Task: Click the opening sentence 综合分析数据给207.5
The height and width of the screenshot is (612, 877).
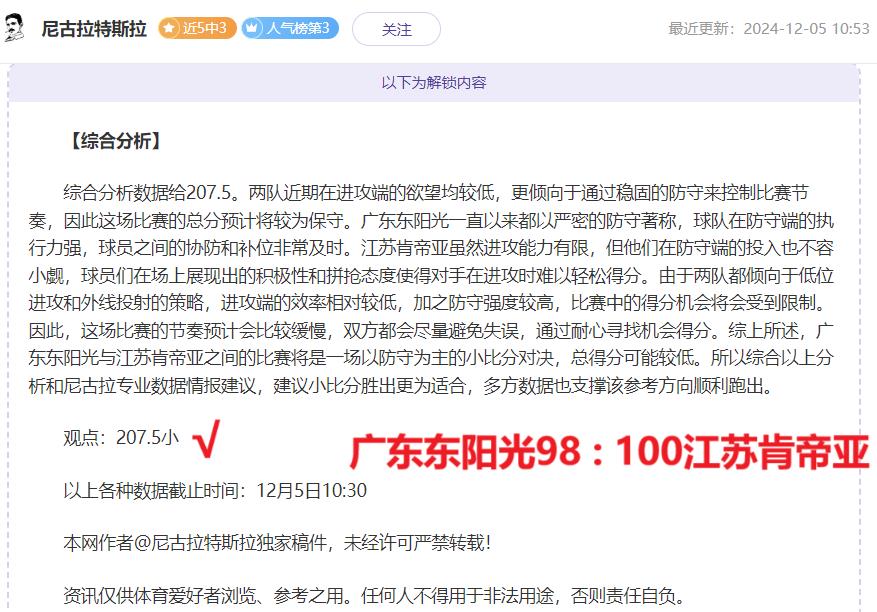Action: pos(152,193)
